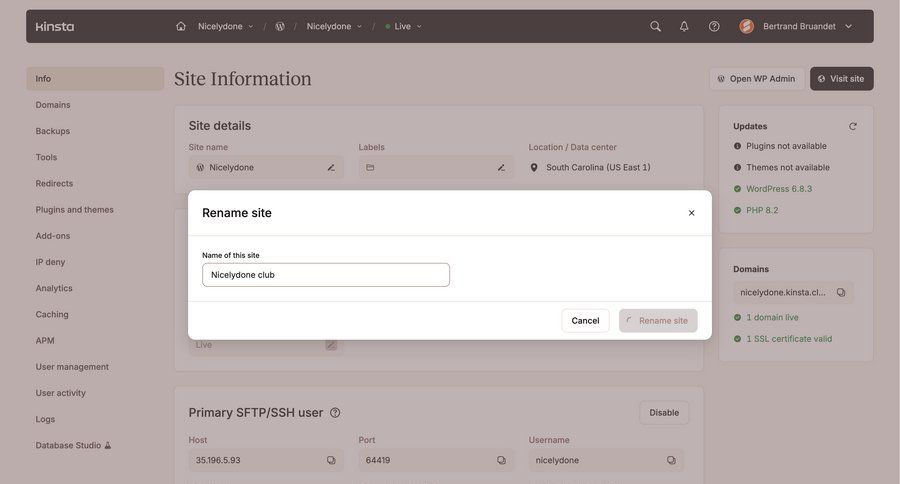Open Backups section
The width and height of the screenshot is (900, 484).
point(53,131)
